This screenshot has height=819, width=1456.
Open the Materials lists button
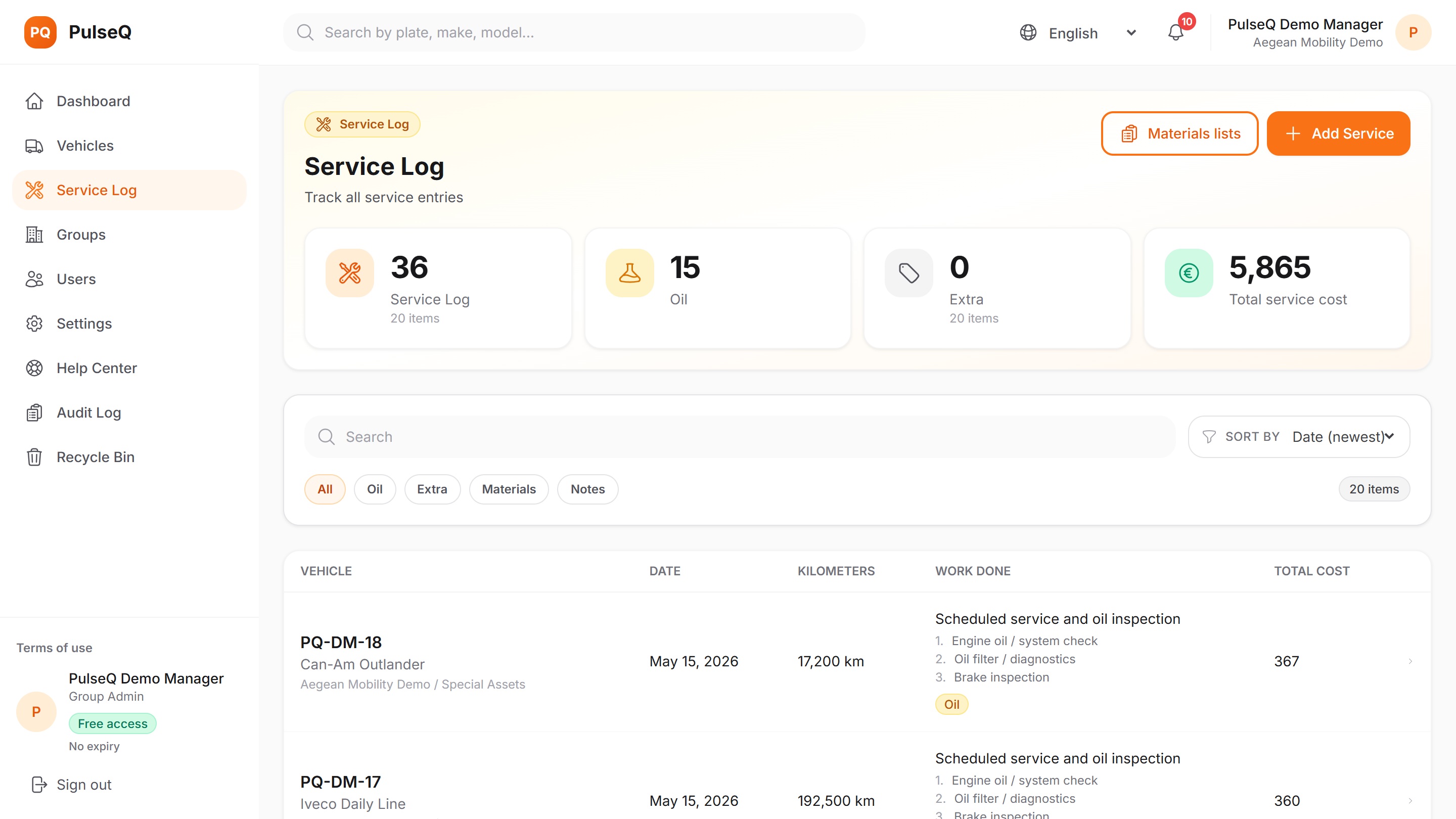coord(1179,133)
